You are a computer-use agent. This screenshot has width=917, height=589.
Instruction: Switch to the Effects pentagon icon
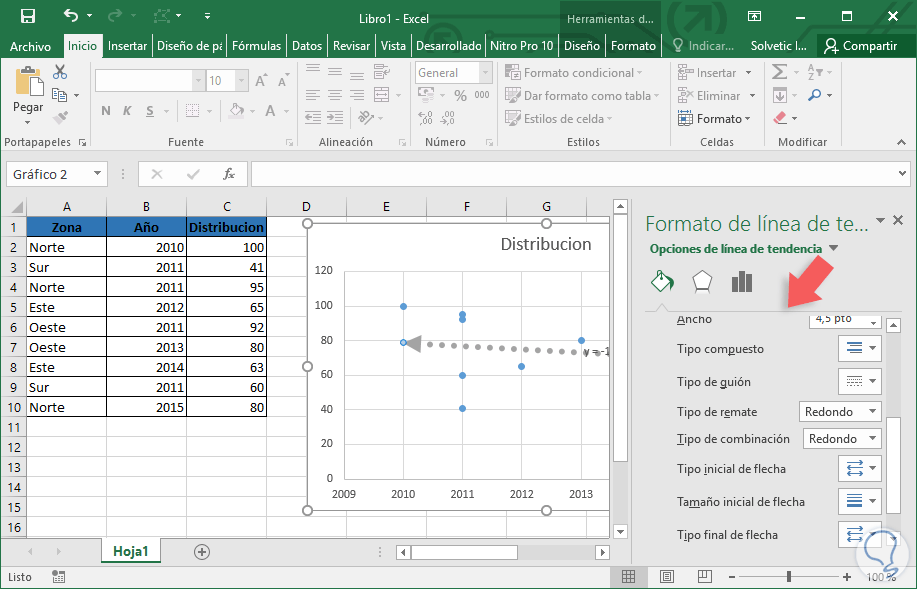(x=702, y=282)
